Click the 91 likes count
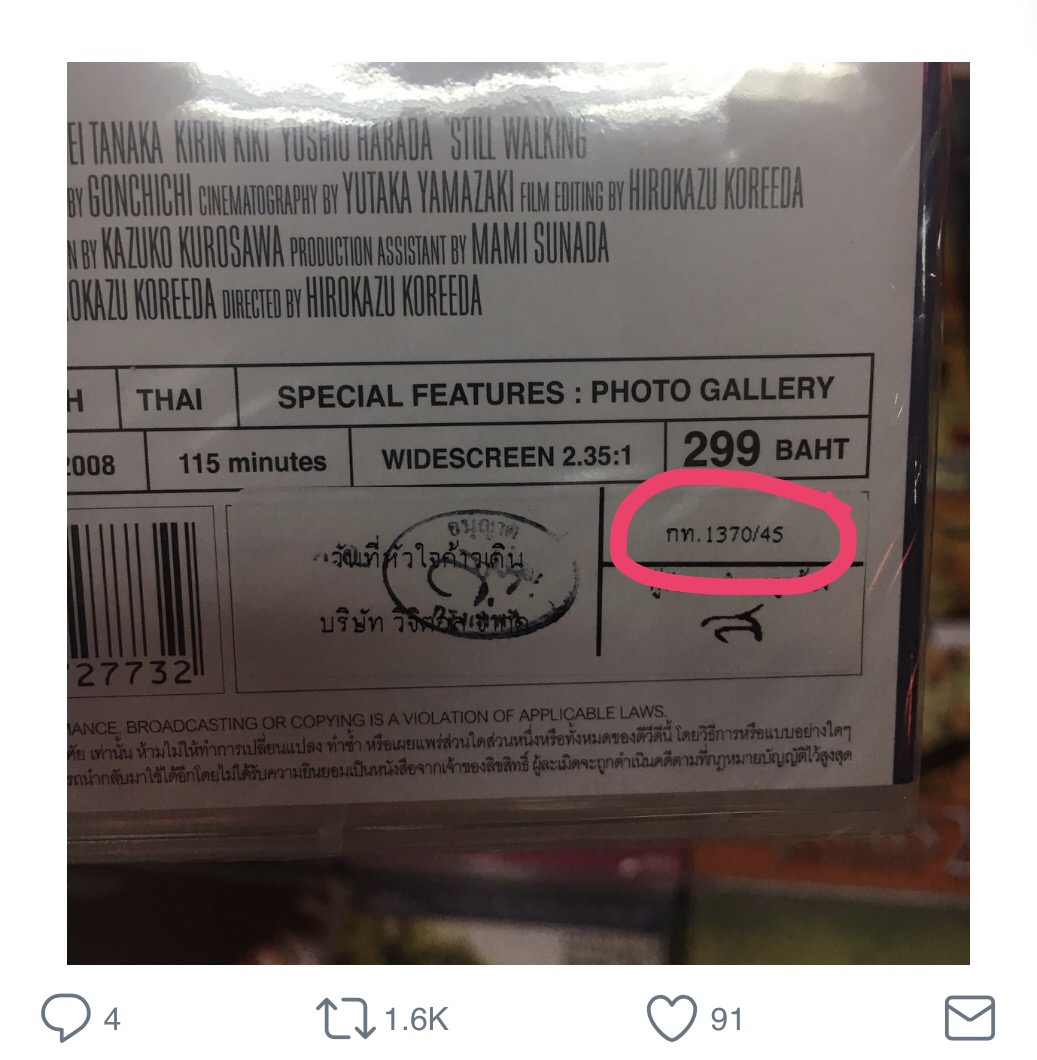1037x1060 pixels. click(726, 1019)
